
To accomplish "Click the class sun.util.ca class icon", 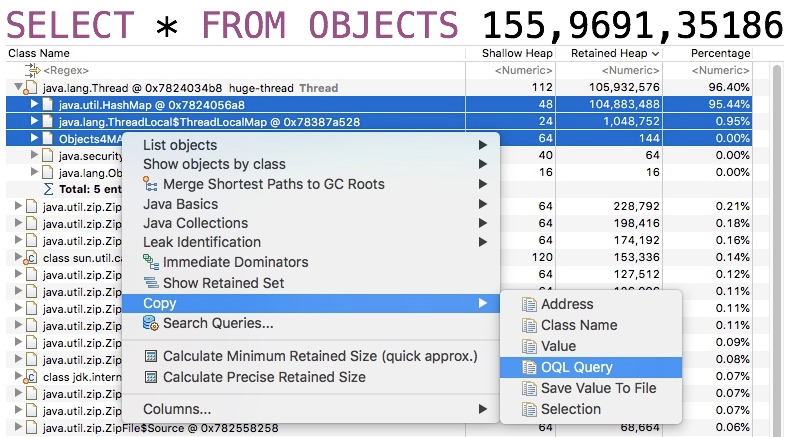I will [31, 258].
